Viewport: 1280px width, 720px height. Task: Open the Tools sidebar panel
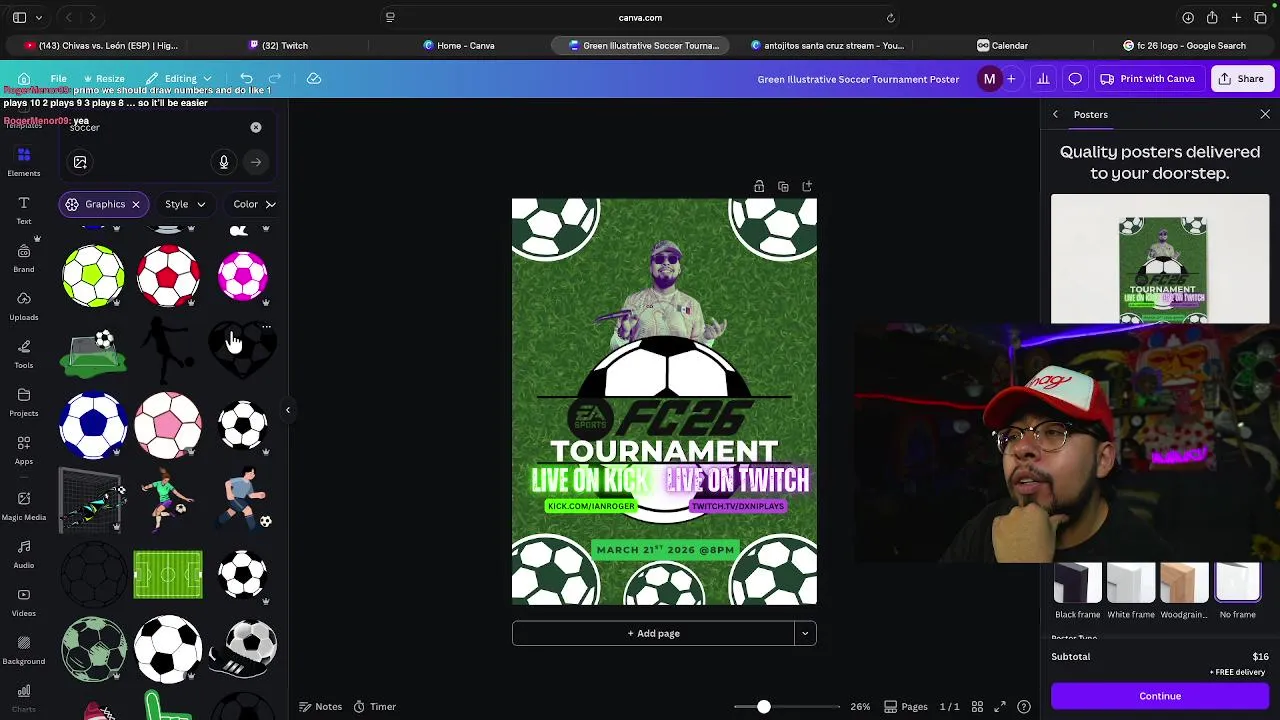click(24, 354)
